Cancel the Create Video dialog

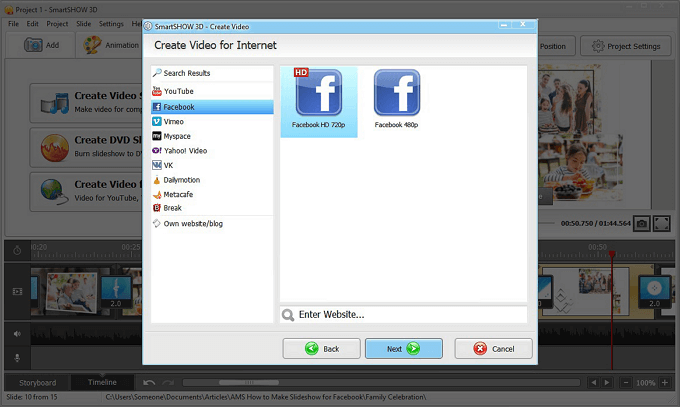click(494, 348)
